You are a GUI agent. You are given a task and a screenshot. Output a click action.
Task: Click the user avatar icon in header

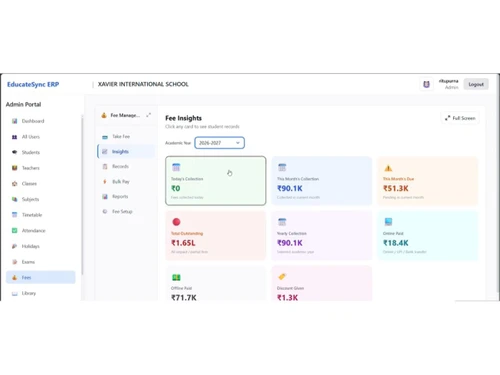pyautogui.click(x=426, y=84)
